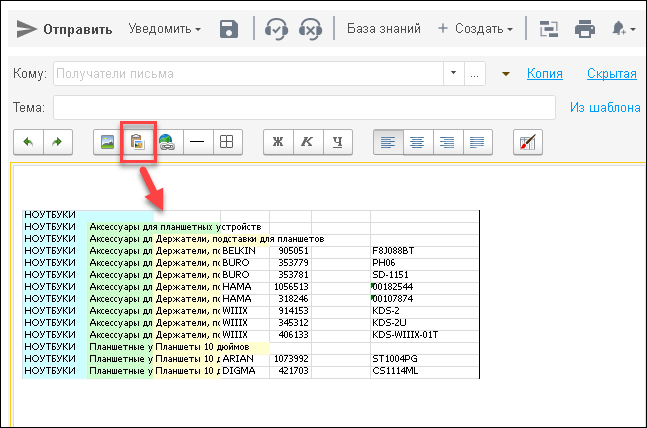Click the Планшеты 10 дюймов cell

[x=202, y=347]
